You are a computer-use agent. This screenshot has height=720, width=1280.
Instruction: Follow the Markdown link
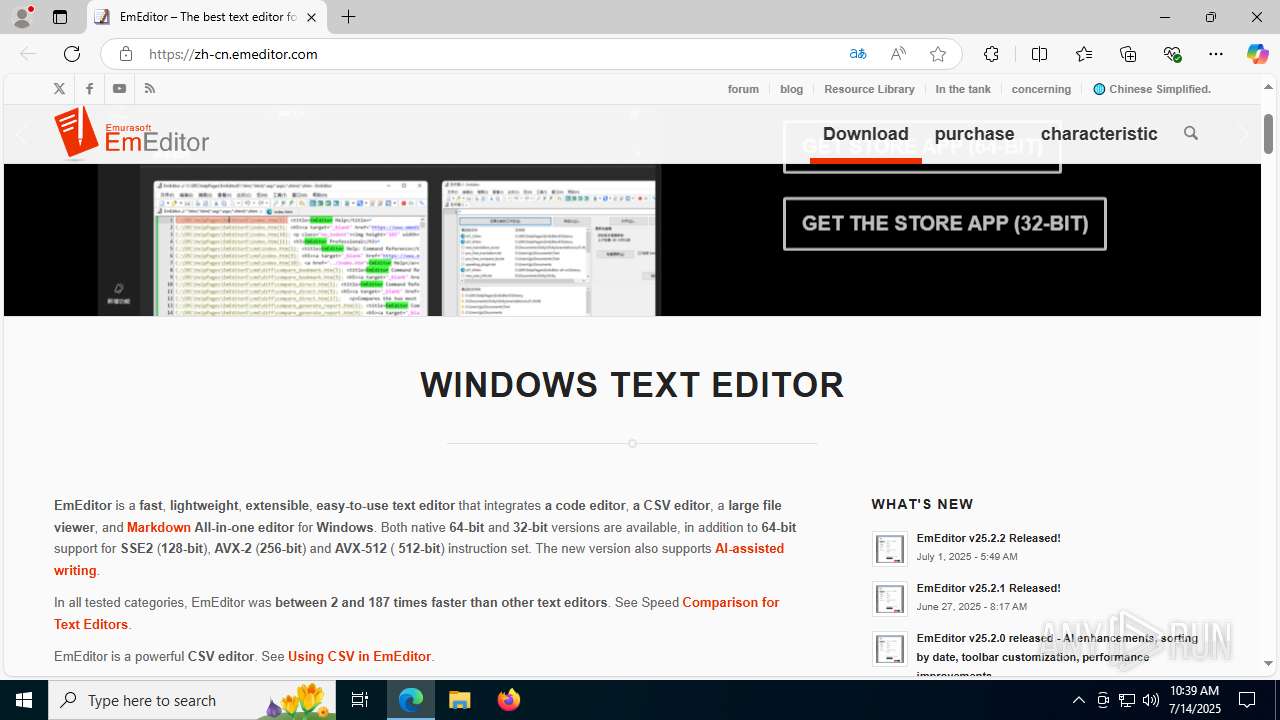click(x=159, y=527)
